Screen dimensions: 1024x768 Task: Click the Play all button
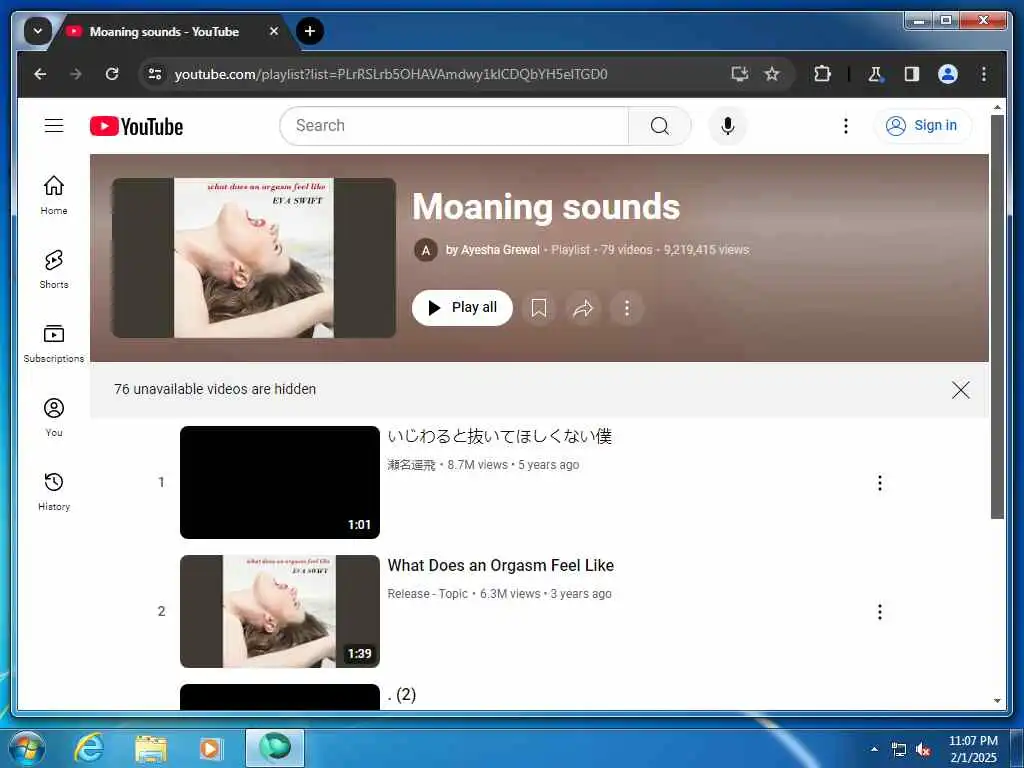point(462,308)
